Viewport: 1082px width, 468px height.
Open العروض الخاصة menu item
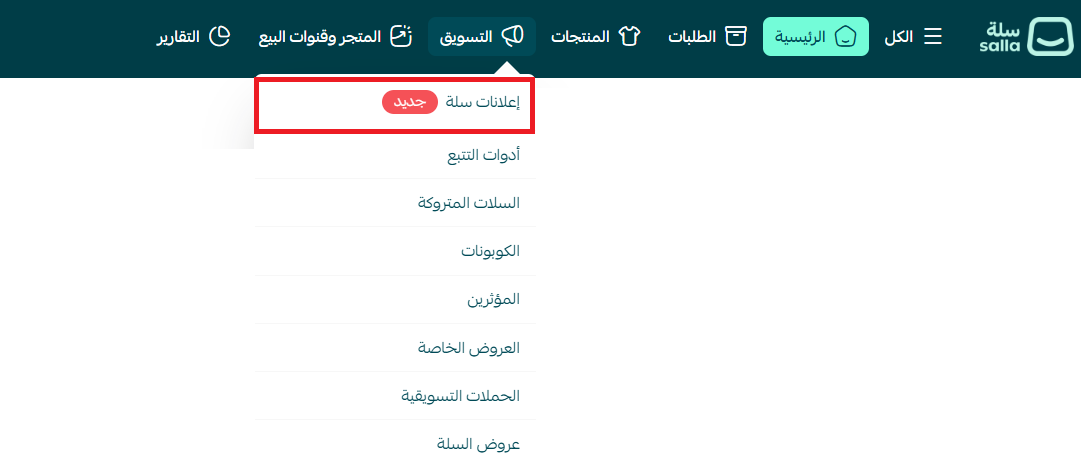click(469, 348)
